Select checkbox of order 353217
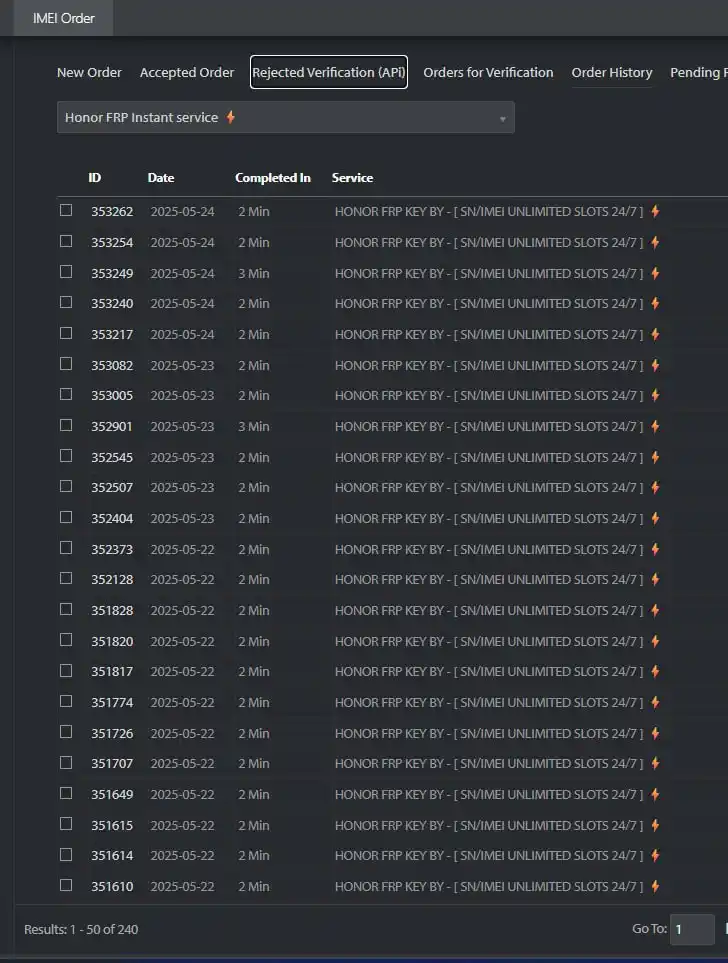 pyautogui.click(x=66, y=333)
